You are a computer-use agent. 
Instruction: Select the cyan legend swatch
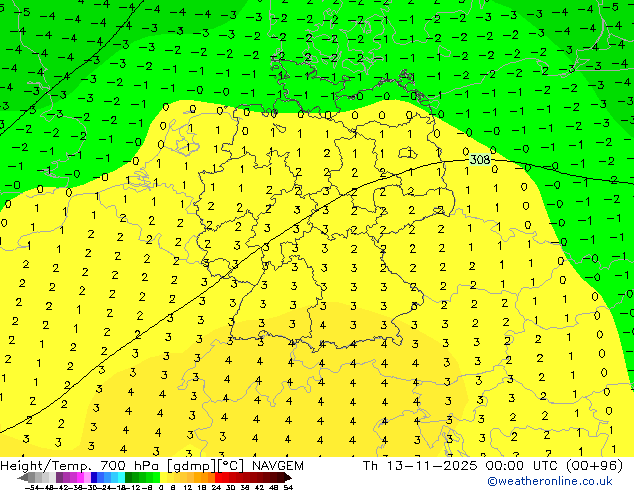tap(122, 477)
